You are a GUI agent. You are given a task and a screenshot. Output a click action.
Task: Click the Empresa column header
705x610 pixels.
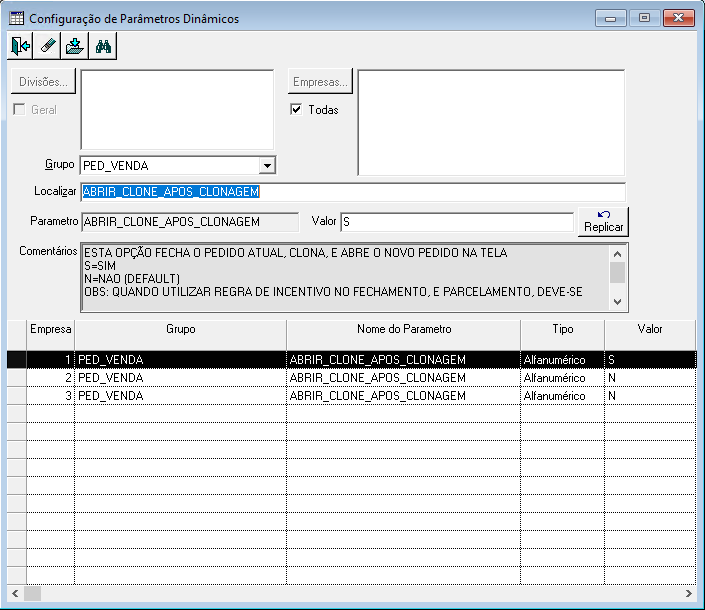[x=50, y=334]
